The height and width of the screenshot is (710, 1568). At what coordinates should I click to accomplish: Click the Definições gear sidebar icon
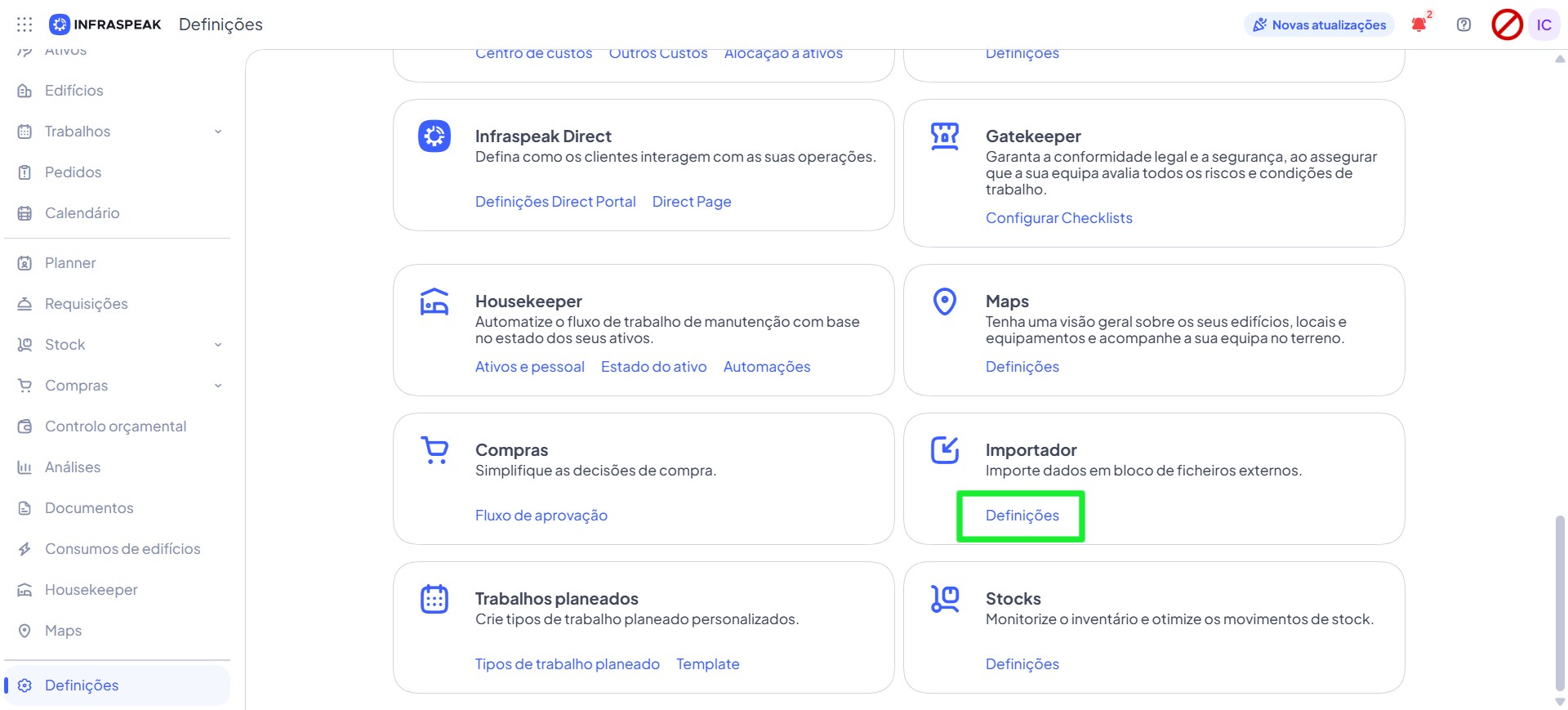tap(24, 685)
